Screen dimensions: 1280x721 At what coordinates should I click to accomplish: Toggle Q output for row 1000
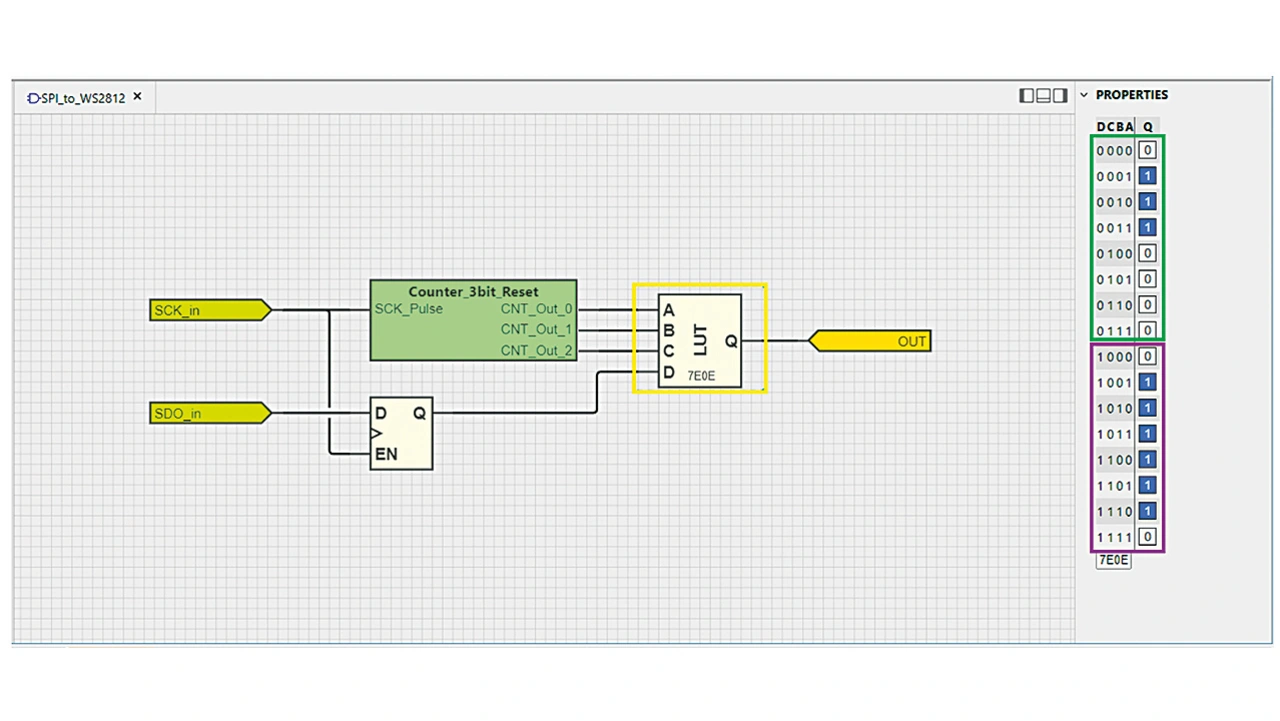pyautogui.click(x=1148, y=357)
